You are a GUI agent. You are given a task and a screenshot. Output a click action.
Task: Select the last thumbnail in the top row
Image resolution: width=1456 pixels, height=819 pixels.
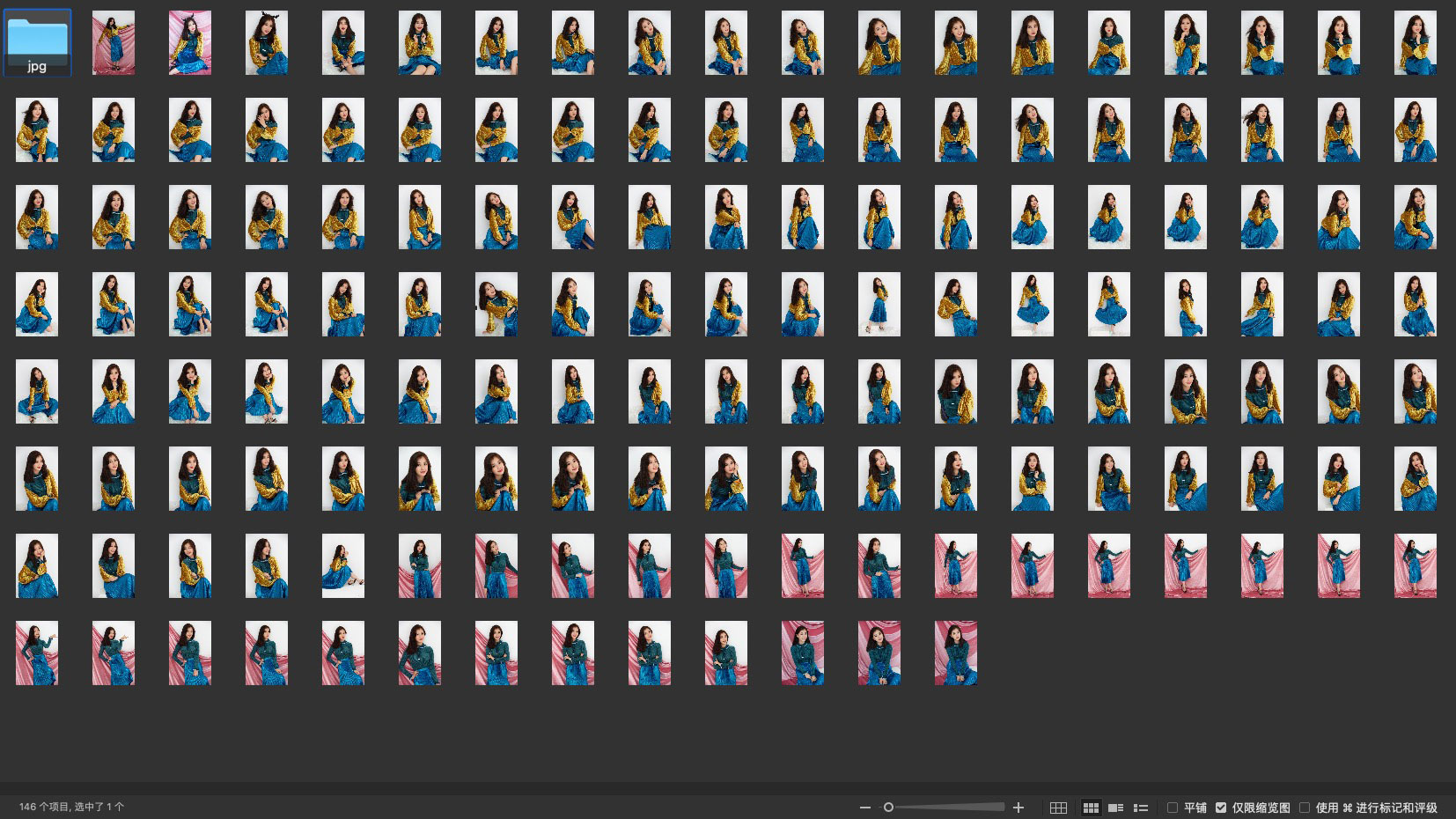pos(1415,42)
